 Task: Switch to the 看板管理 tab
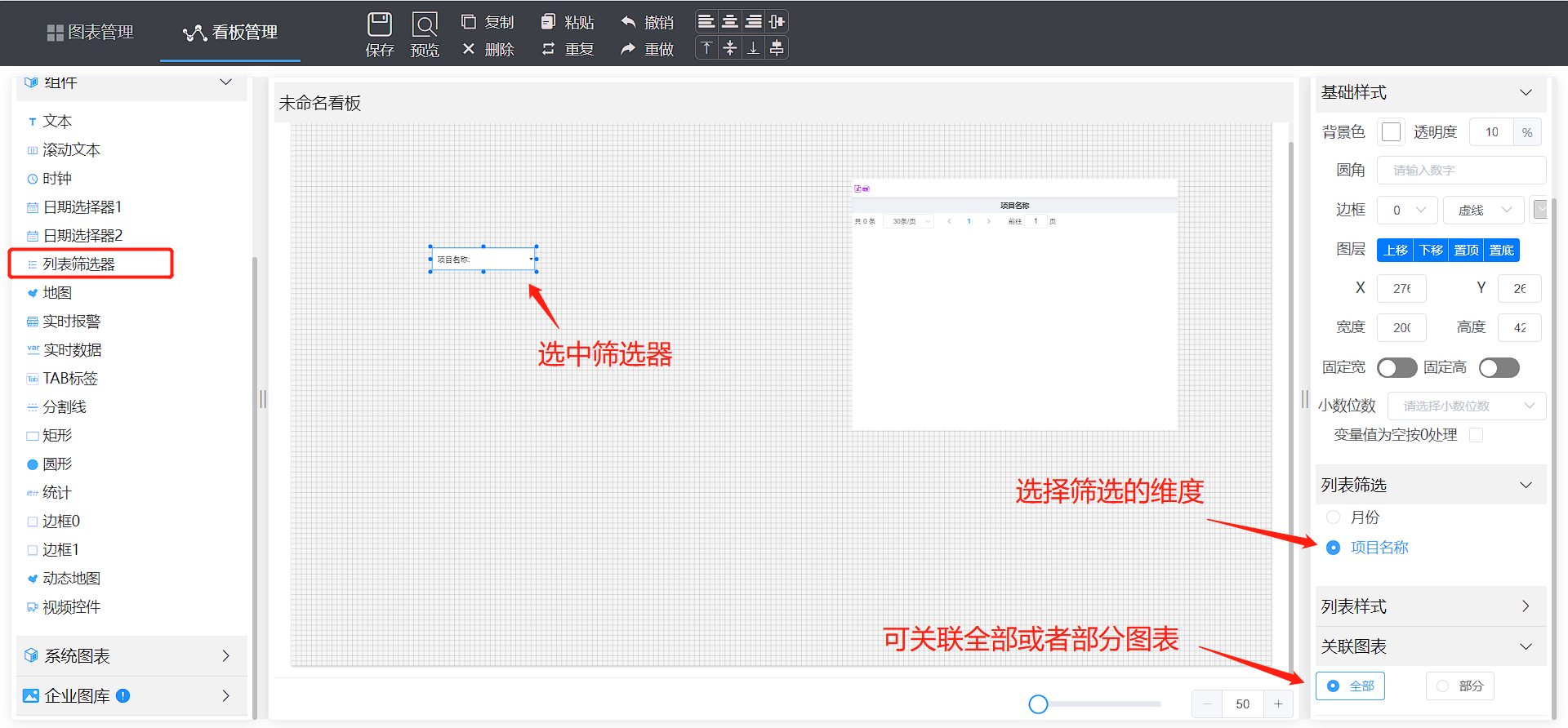(230, 33)
